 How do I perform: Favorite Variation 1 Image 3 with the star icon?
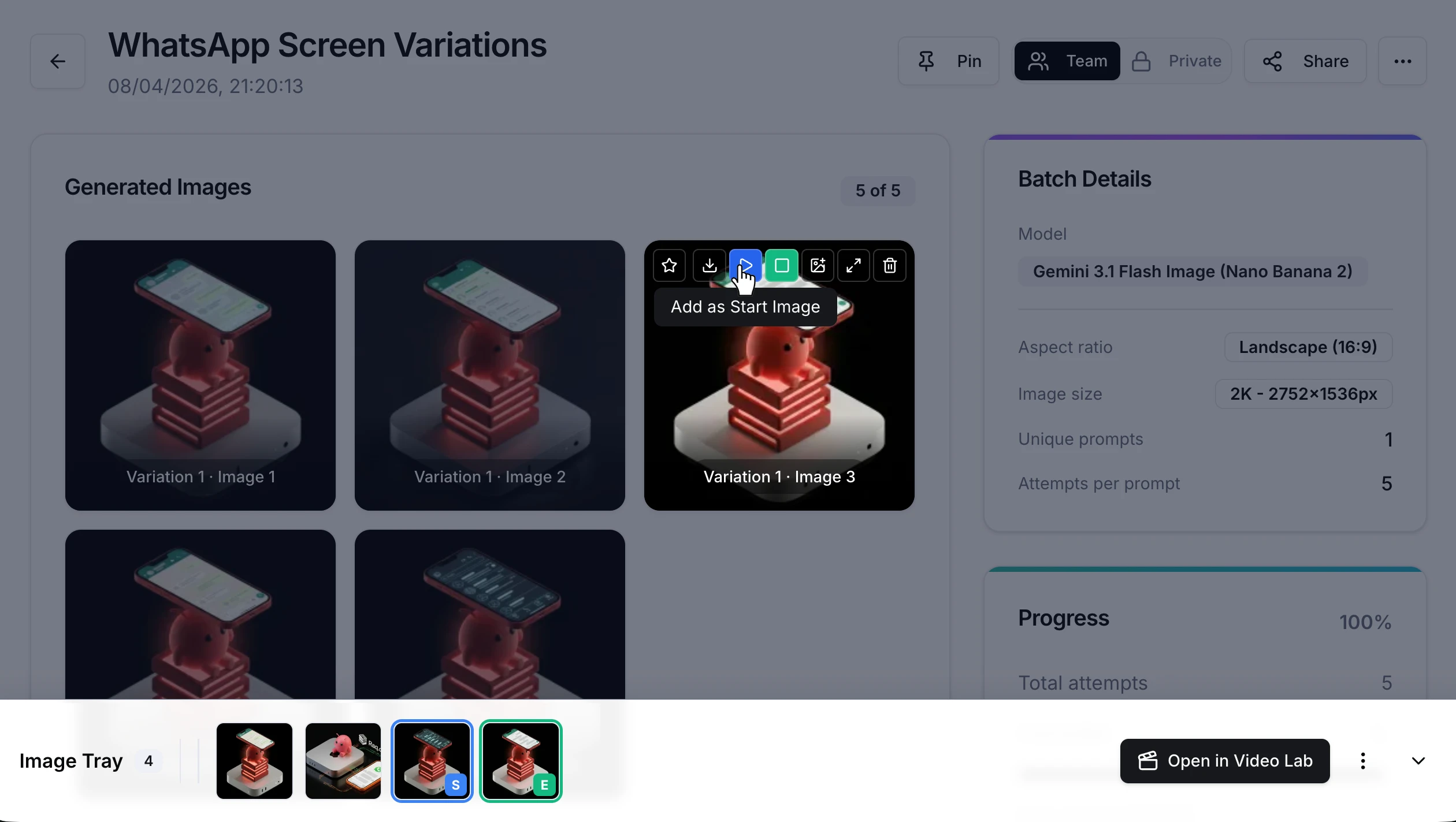pyautogui.click(x=669, y=266)
